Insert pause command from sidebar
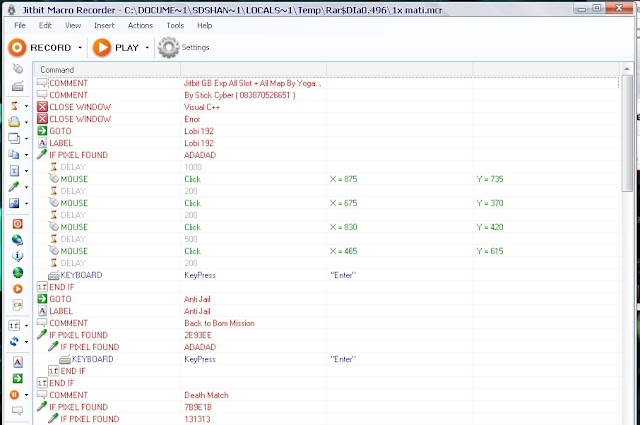The image size is (640, 425). pos(14,395)
